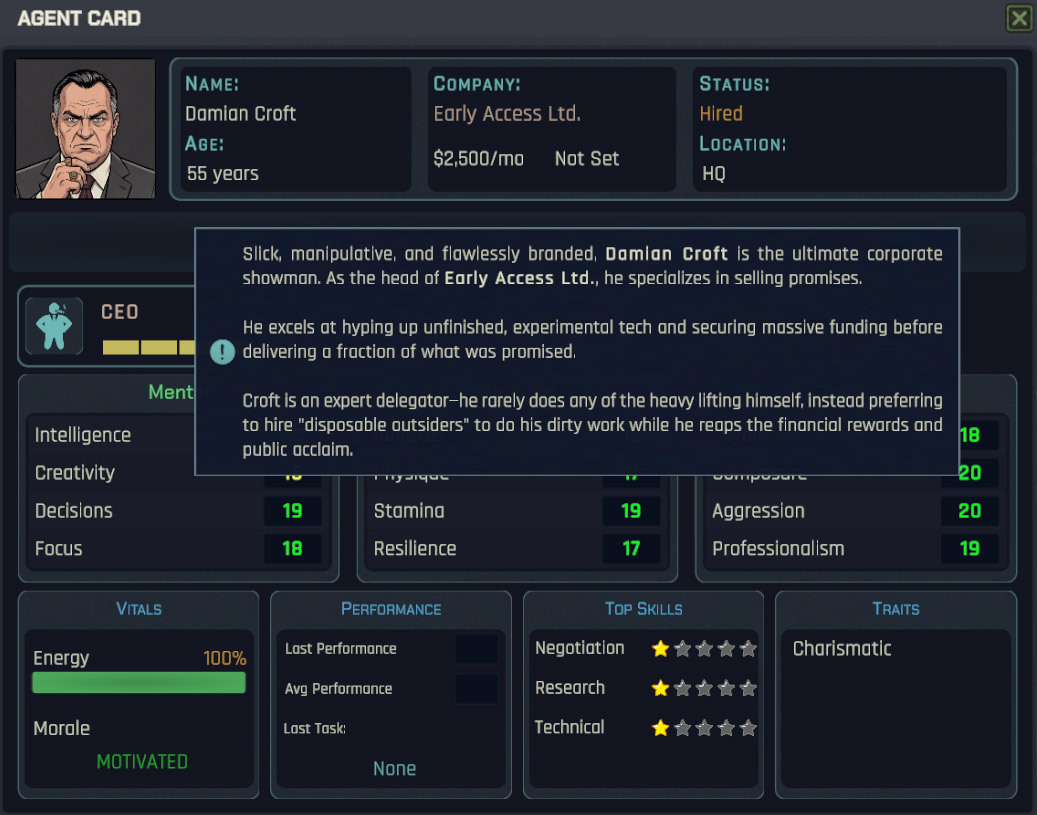Click the Last Performance value box
Viewport: 1037px width, 815px height.
coord(476,649)
